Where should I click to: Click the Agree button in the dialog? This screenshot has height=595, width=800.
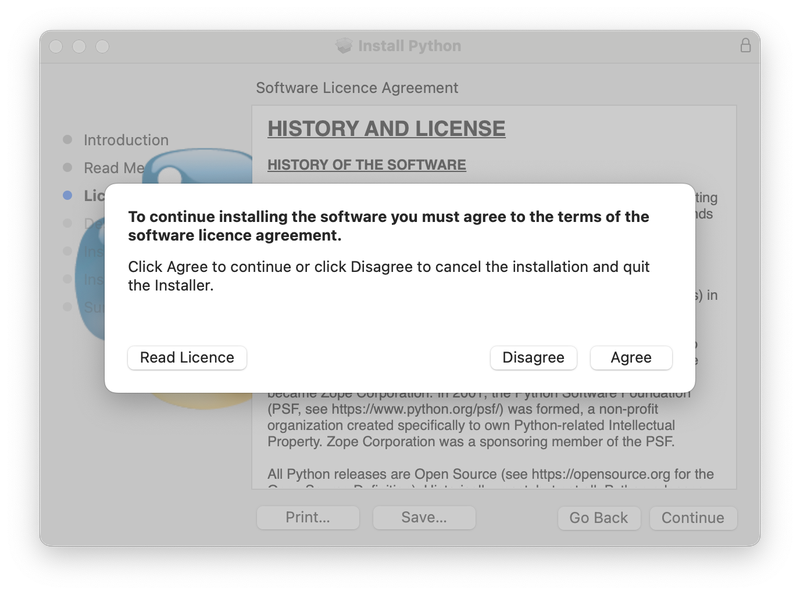point(631,358)
